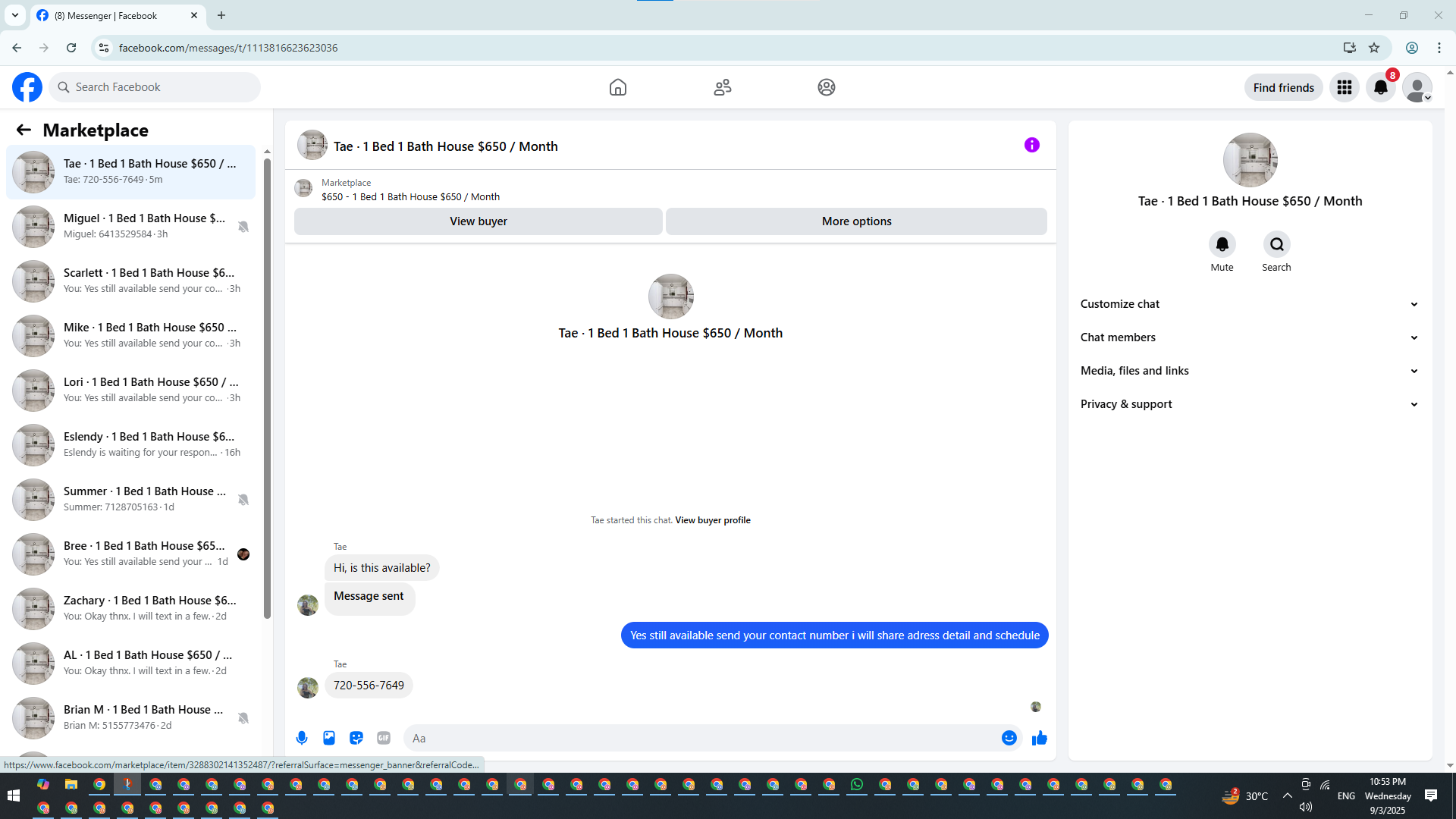Go to the Home feed icon
Image resolution: width=1456 pixels, height=819 pixels.
tap(618, 87)
